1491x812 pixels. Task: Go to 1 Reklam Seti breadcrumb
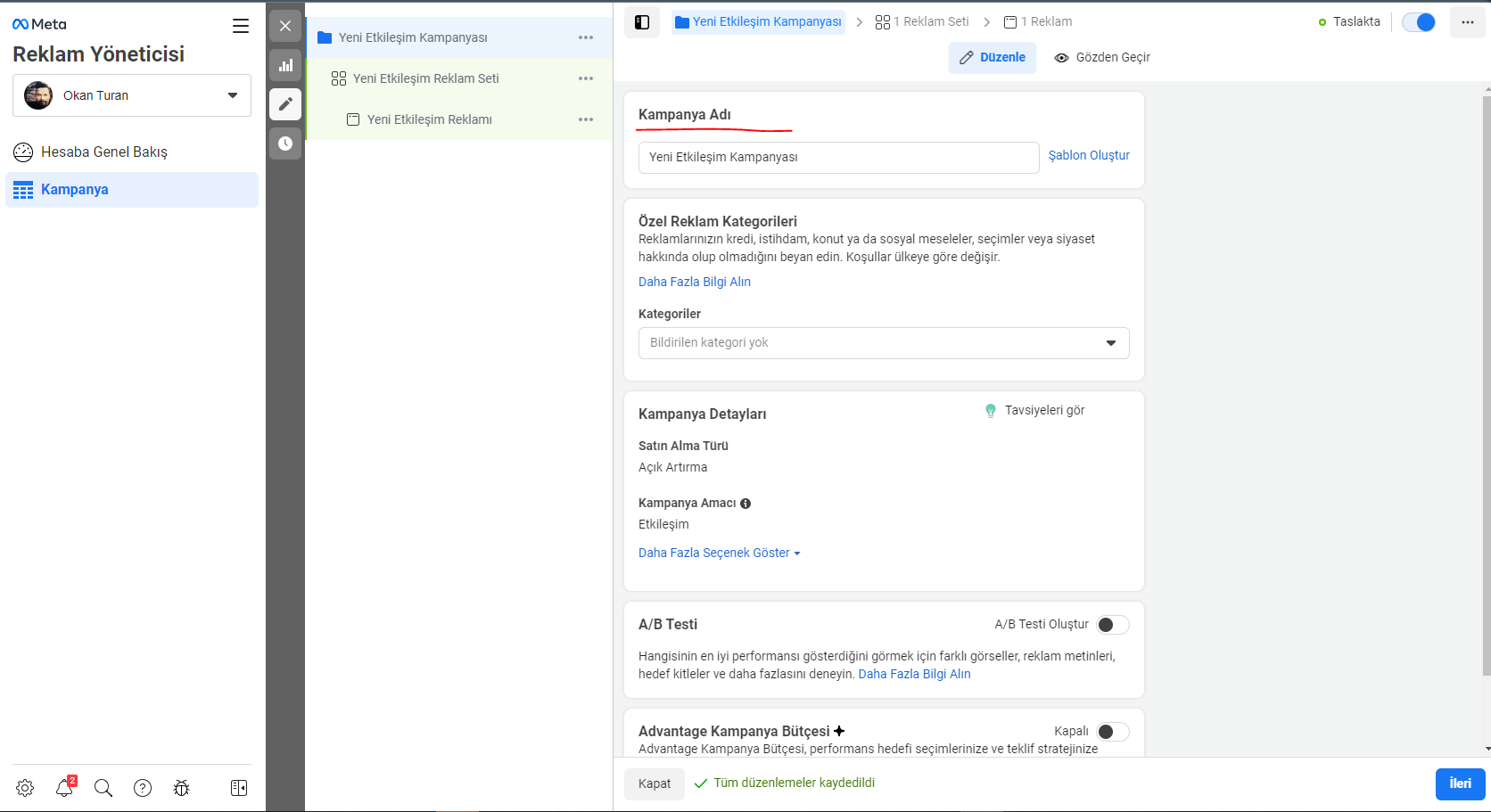922,22
